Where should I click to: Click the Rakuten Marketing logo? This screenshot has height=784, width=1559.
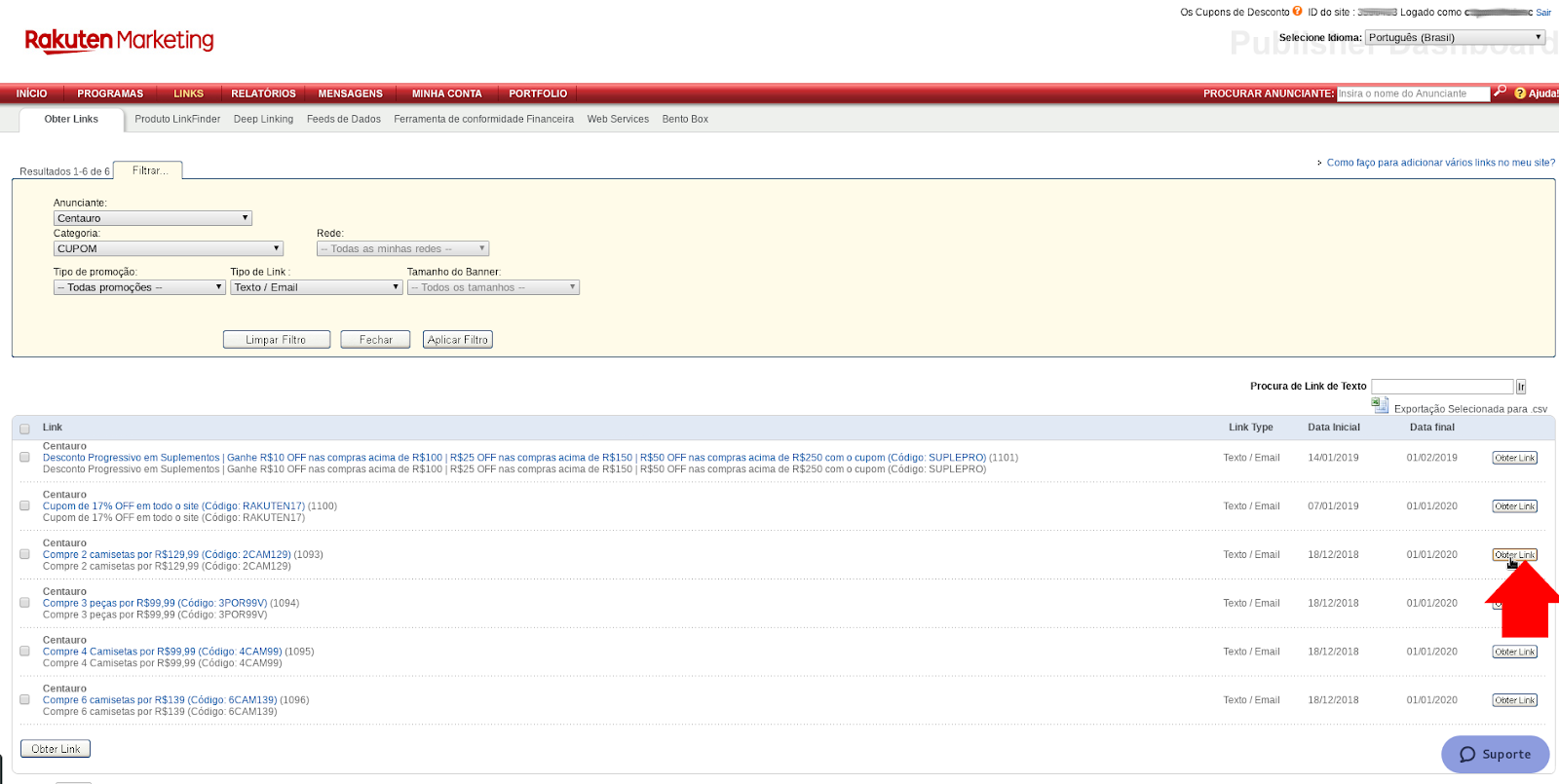pyautogui.click(x=119, y=41)
